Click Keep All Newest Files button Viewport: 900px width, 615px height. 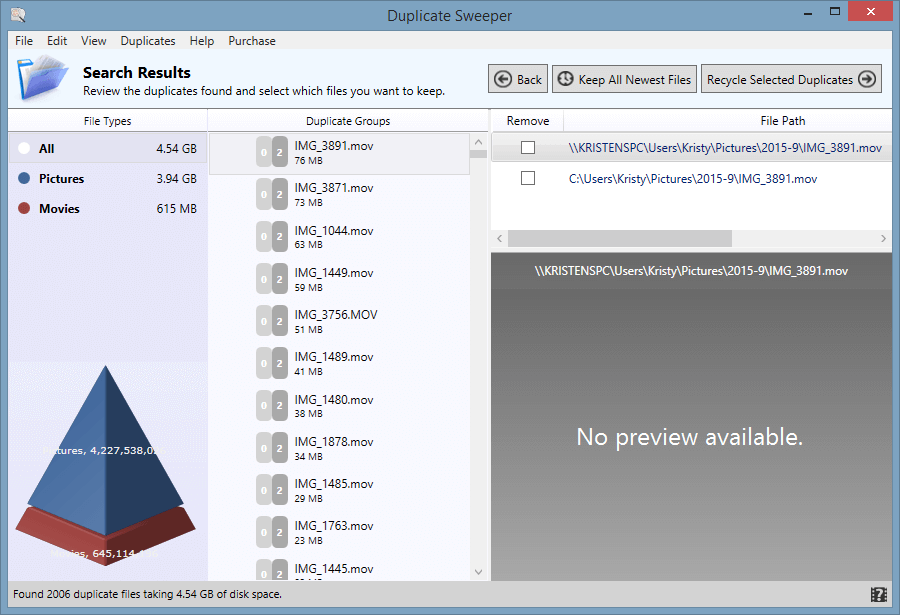point(624,79)
